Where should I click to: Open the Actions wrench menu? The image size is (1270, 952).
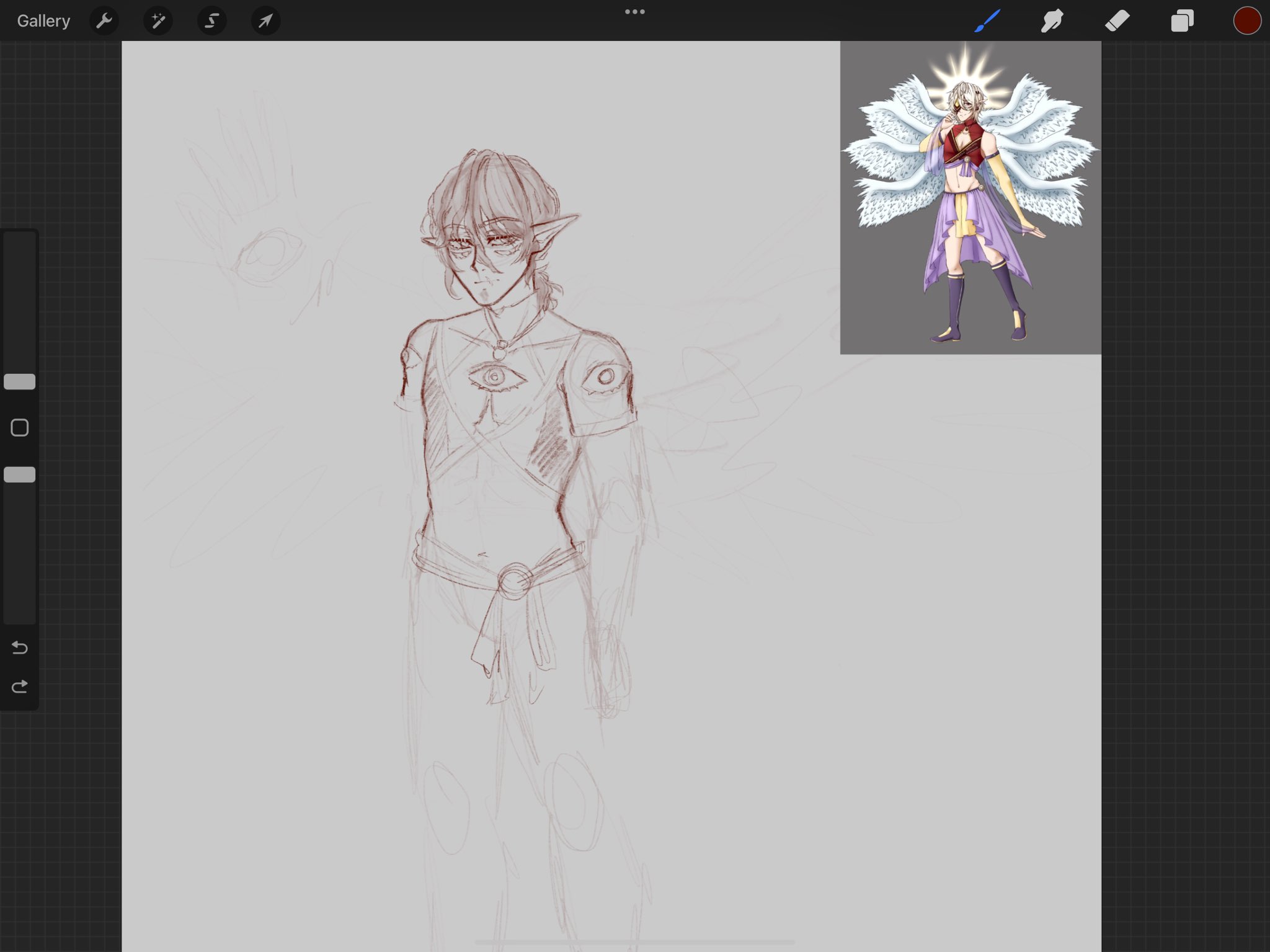coord(104,21)
